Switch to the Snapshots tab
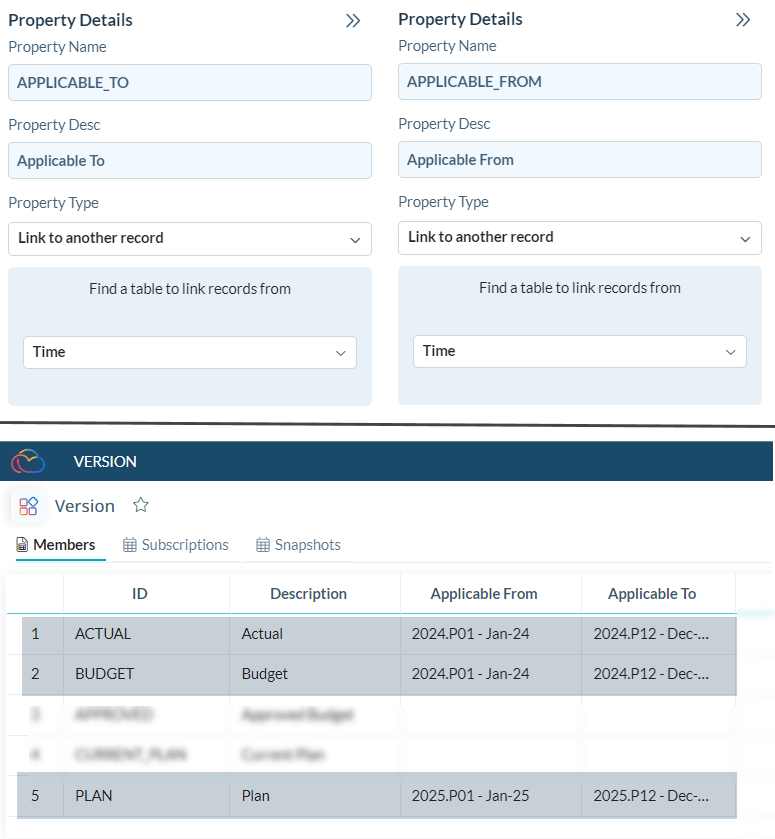The image size is (775, 839). (x=307, y=545)
